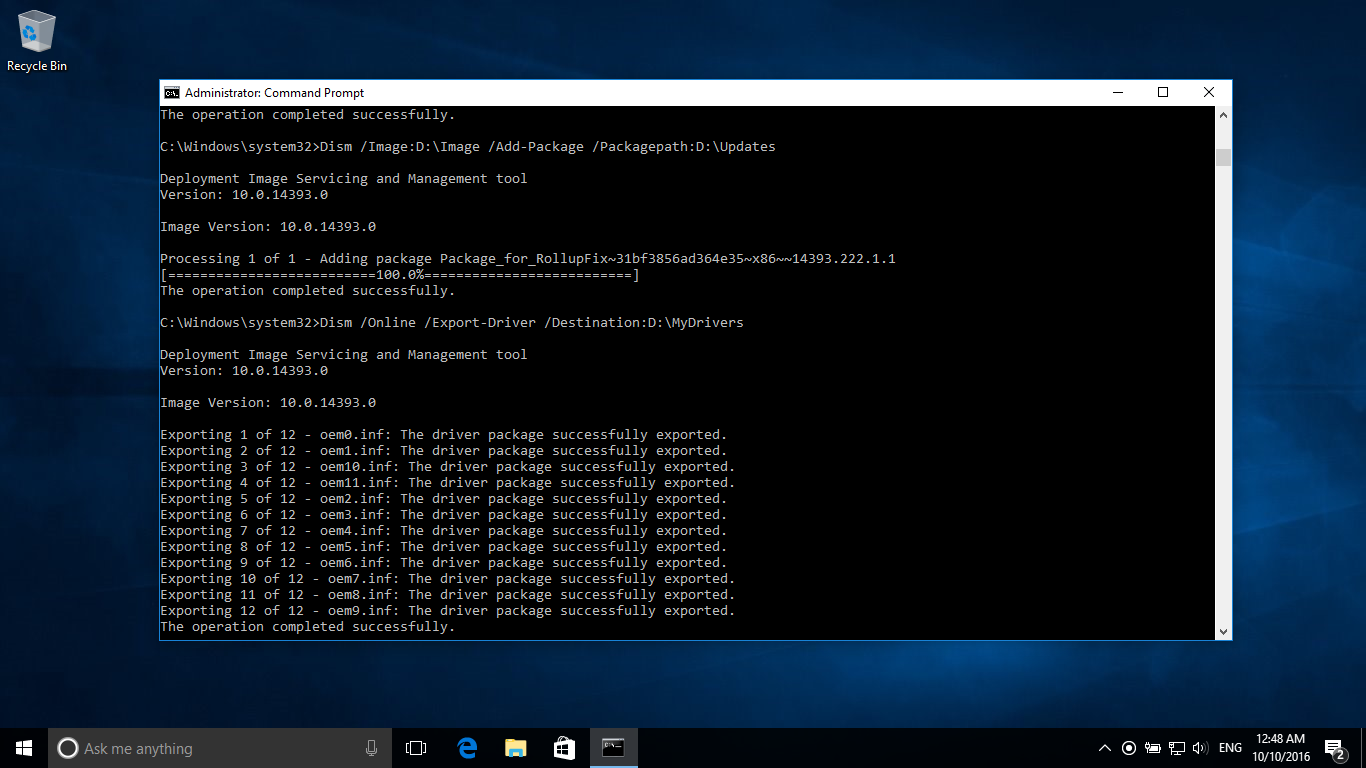The width and height of the screenshot is (1366, 768).
Task: Maximize the Command Prompt window
Action: point(1163,93)
